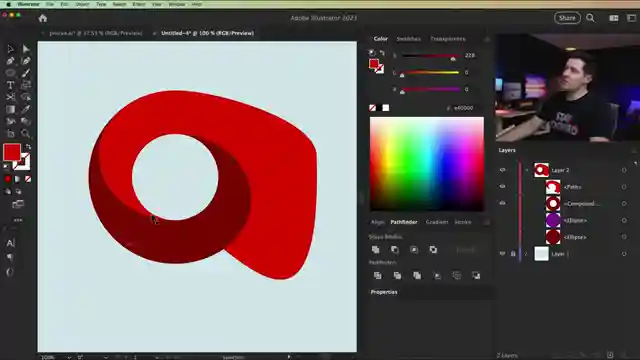
Task: Hide the <Path> sublayer
Action: pyautogui.click(x=502, y=187)
